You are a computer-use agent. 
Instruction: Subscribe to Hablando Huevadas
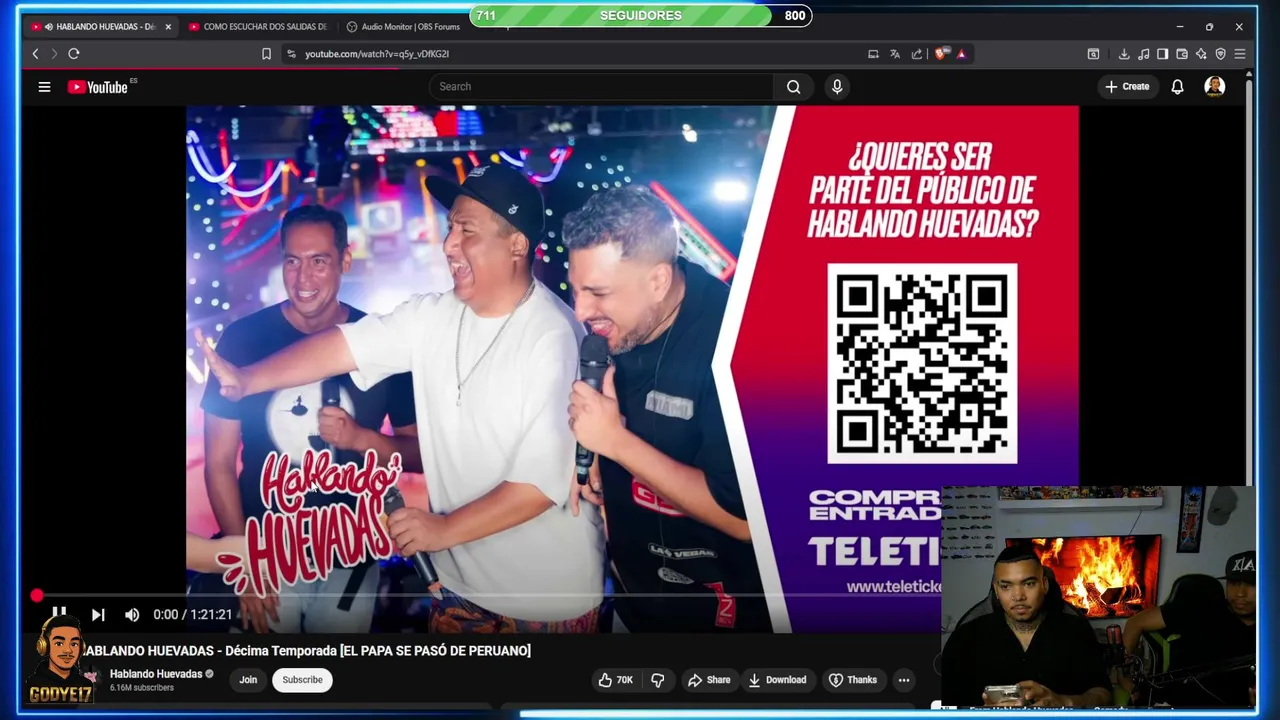pyautogui.click(x=302, y=680)
